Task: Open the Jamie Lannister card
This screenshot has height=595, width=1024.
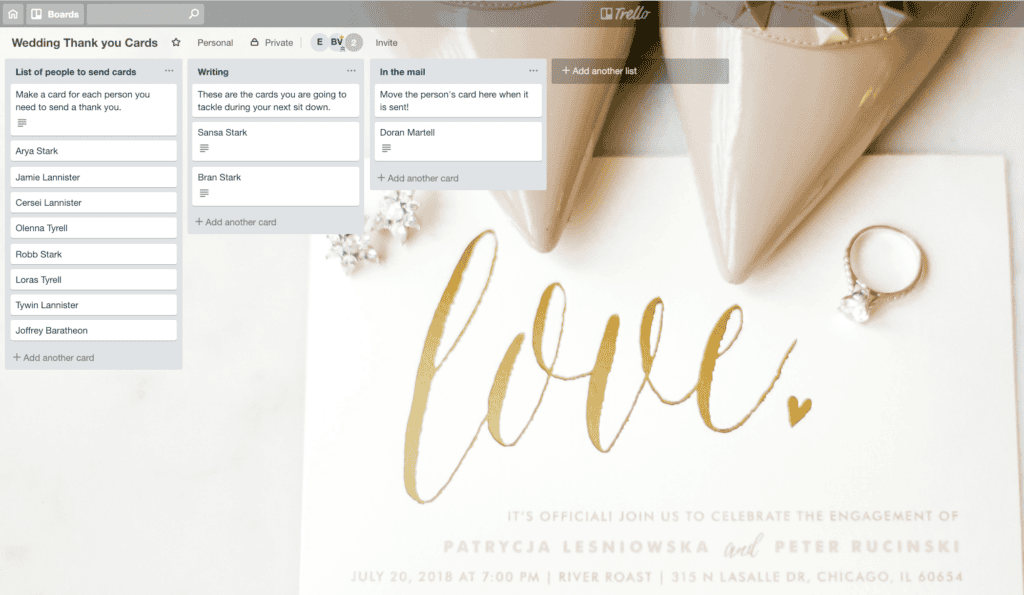Action: 93,177
